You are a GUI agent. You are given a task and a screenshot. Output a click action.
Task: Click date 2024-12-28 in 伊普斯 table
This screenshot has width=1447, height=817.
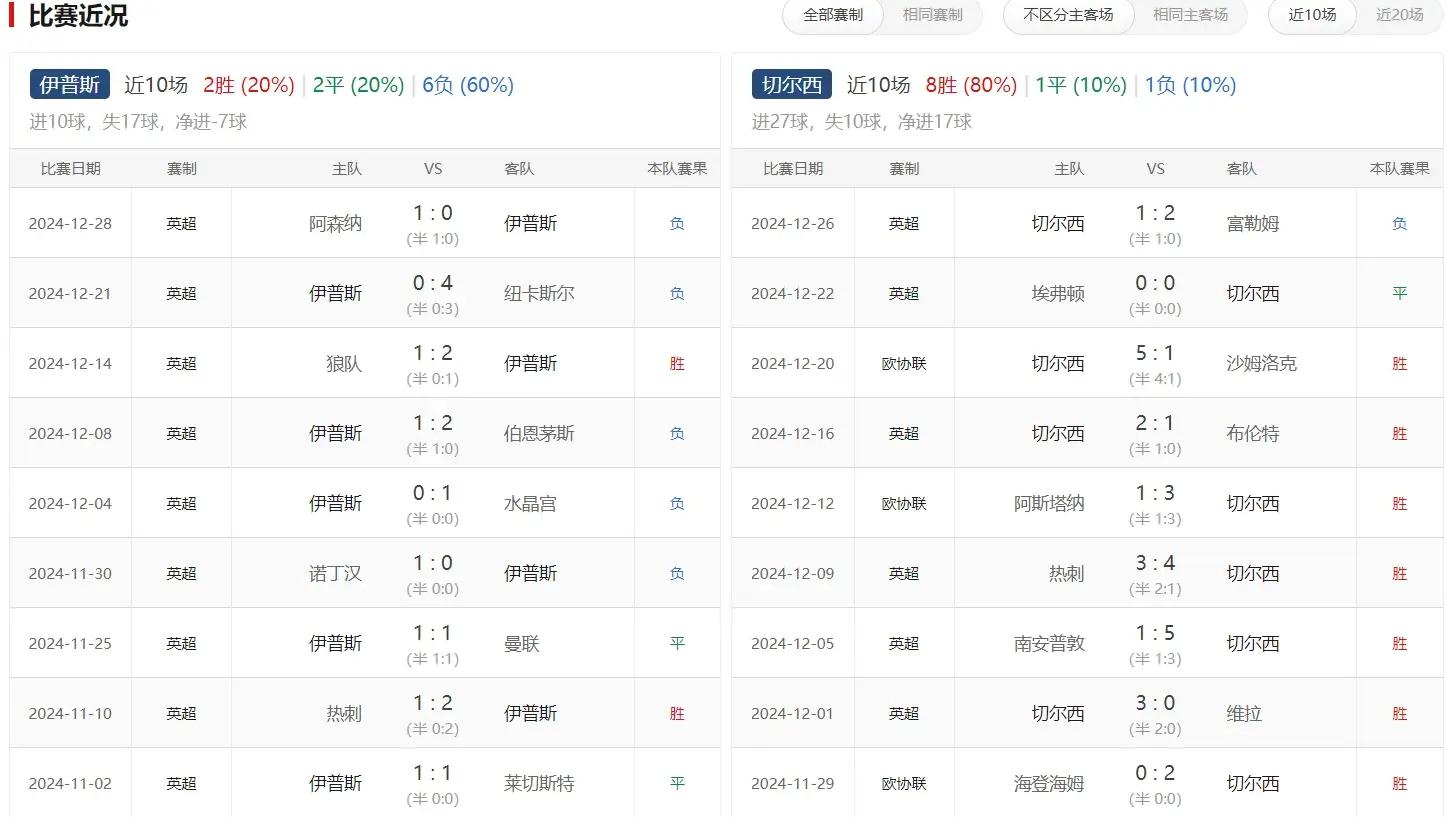(x=70, y=223)
